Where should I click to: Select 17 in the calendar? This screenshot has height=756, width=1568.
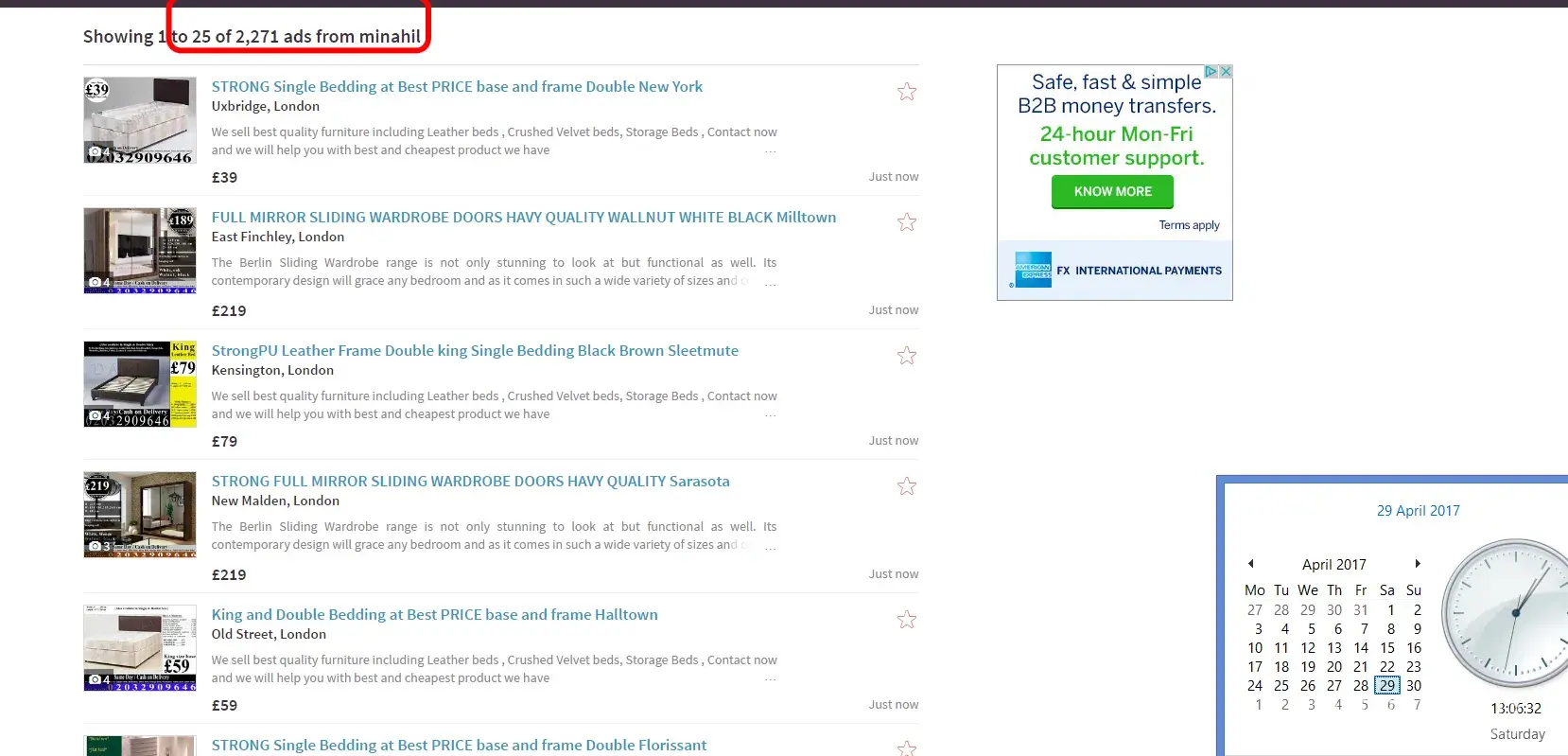pos(1255,667)
